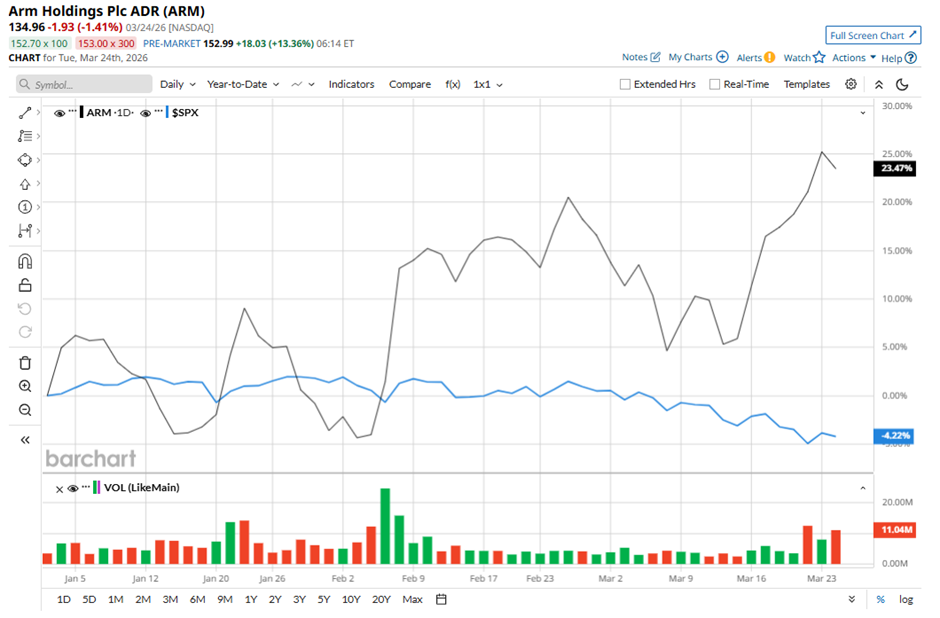The width and height of the screenshot is (940, 618).
Task: Expand bottom bar double chevron
Action: (x=851, y=599)
